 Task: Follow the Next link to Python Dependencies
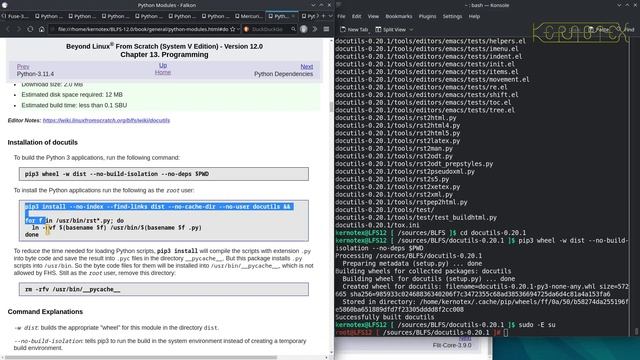[307, 67]
